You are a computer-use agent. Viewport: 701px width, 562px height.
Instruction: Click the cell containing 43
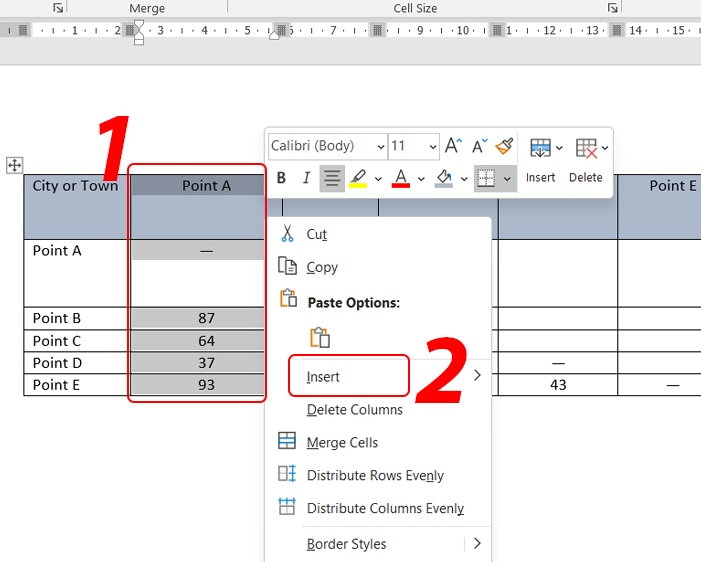click(x=557, y=385)
